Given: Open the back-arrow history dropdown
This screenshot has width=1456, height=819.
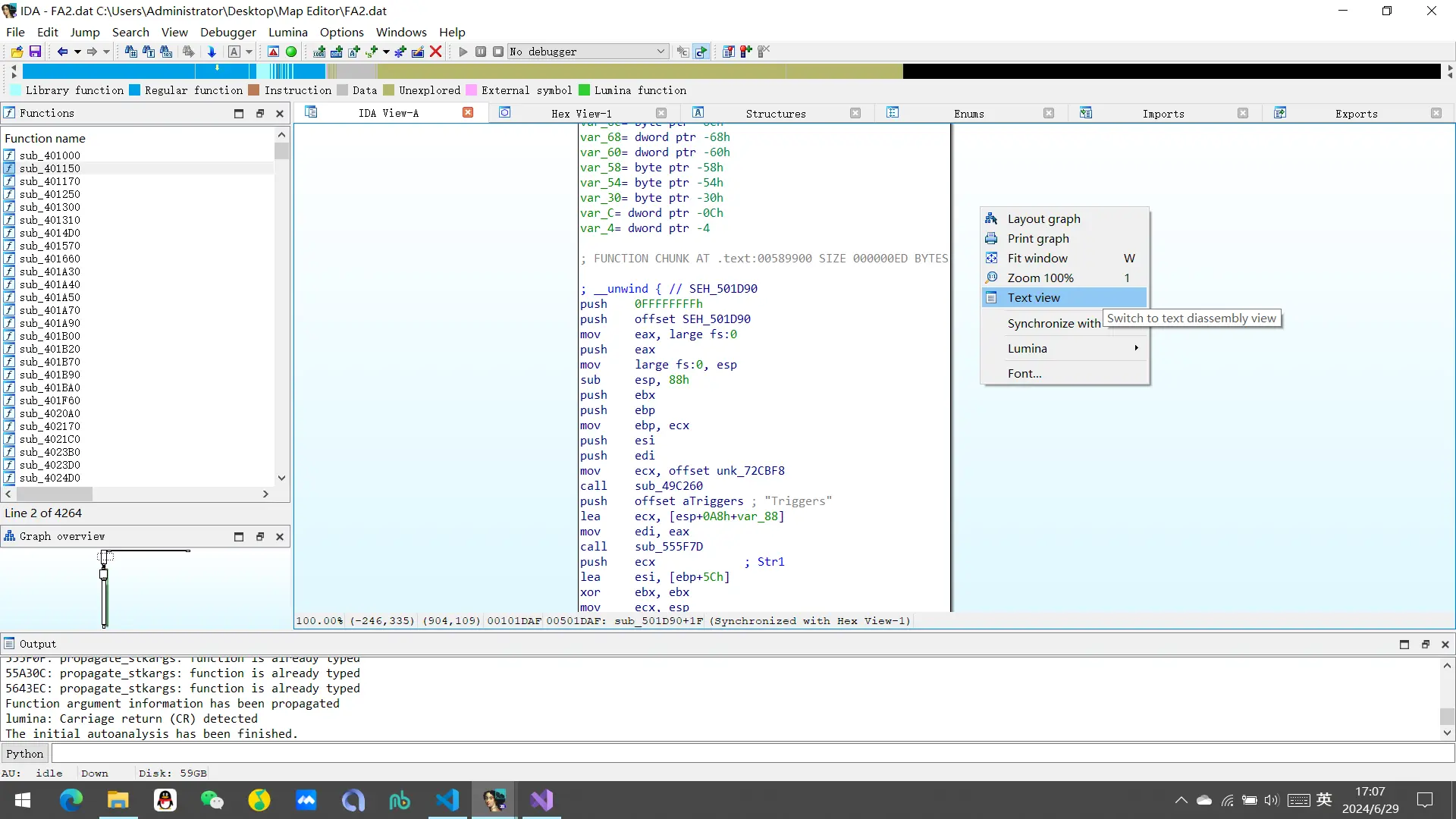Looking at the screenshot, I should tap(77, 52).
